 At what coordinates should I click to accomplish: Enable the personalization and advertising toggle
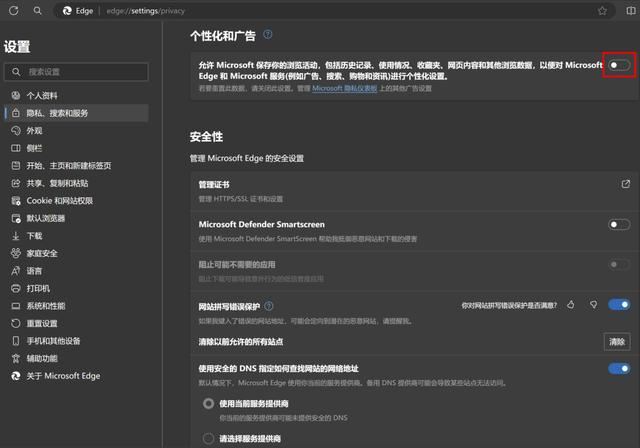pos(619,65)
